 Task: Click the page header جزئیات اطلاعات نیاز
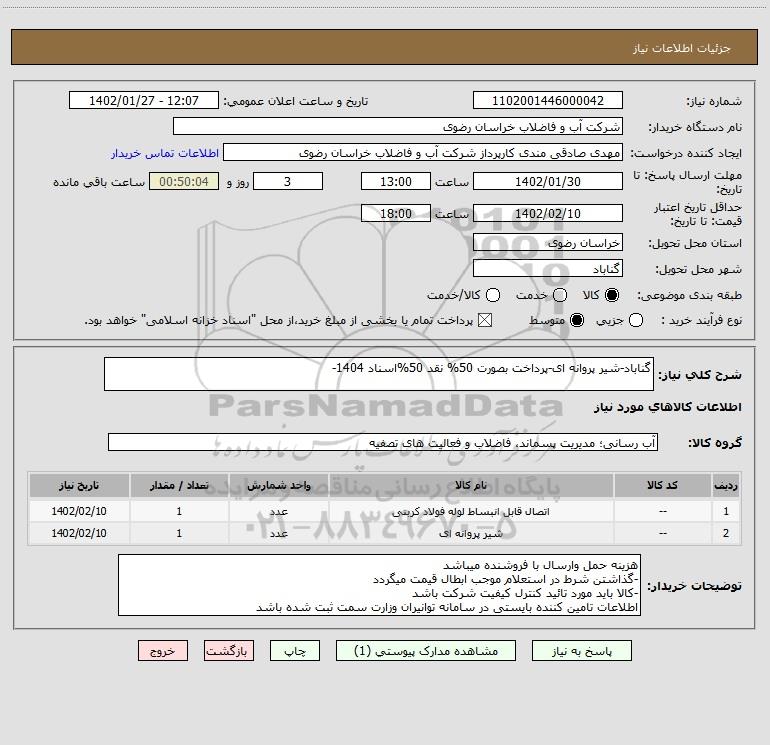click(x=682, y=48)
